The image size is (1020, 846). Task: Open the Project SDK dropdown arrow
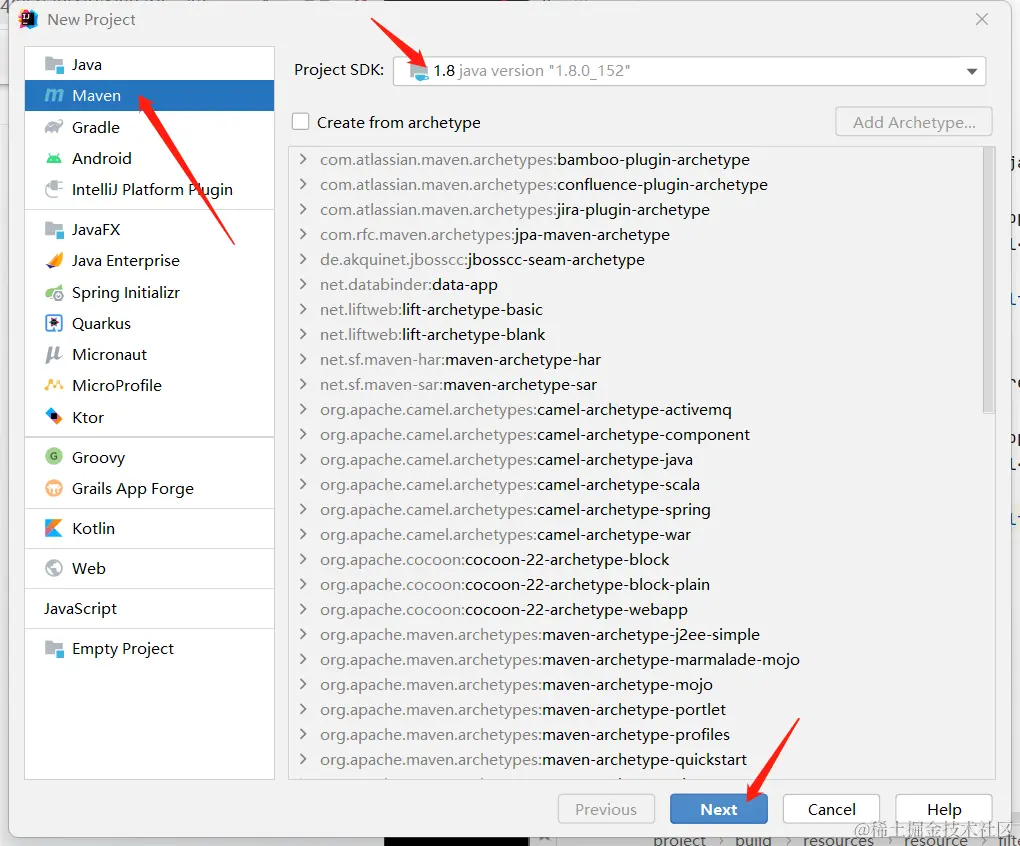(972, 71)
